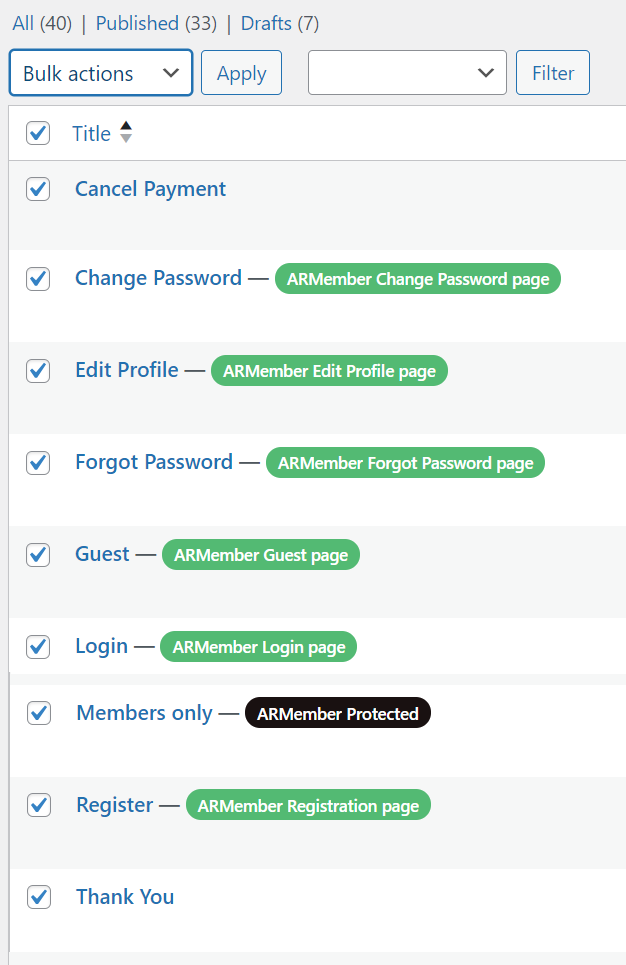
Task: Open the Register page title link
Action: pyautogui.click(x=115, y=805)
